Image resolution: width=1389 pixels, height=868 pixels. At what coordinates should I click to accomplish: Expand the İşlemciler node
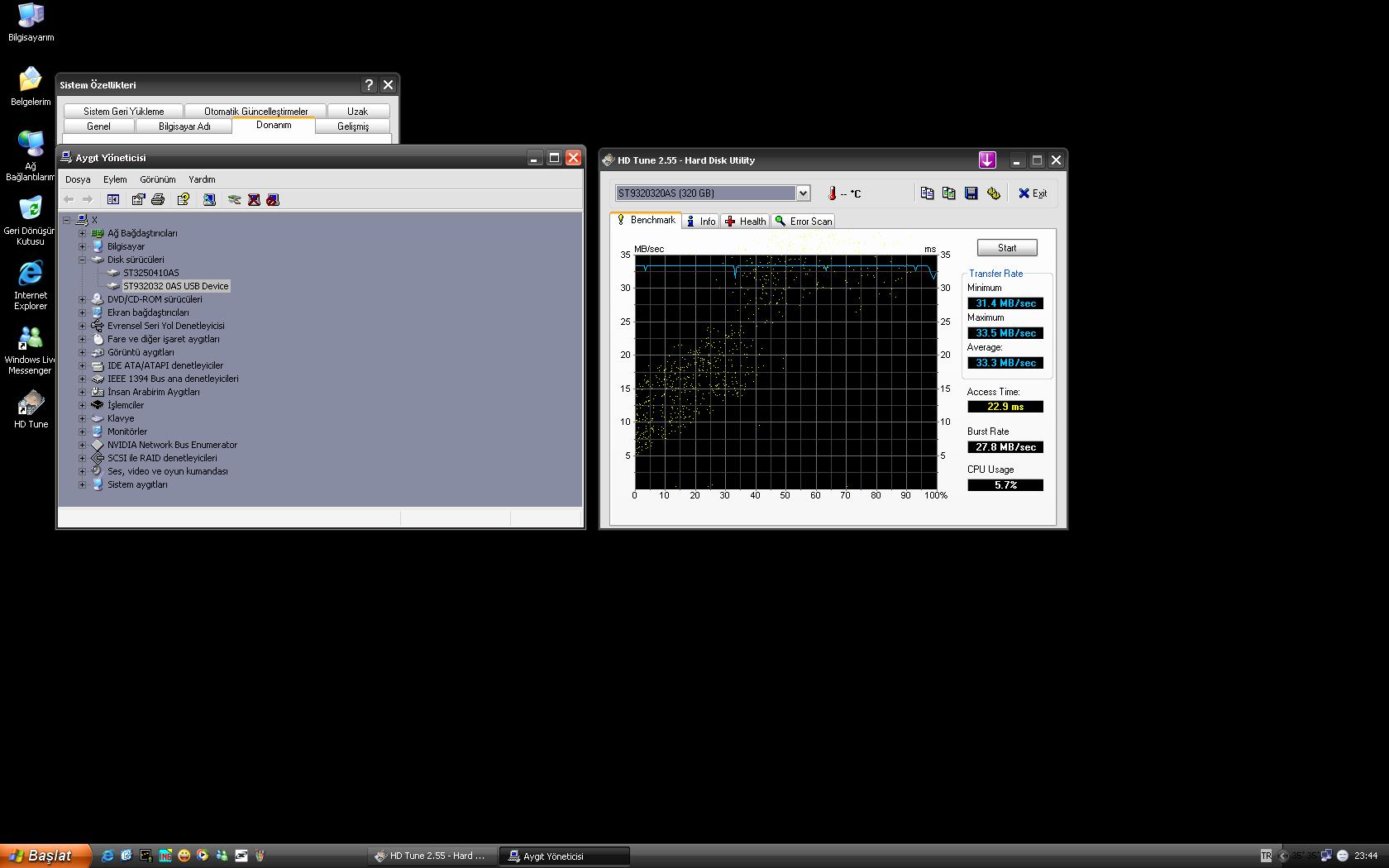[82, 405]
